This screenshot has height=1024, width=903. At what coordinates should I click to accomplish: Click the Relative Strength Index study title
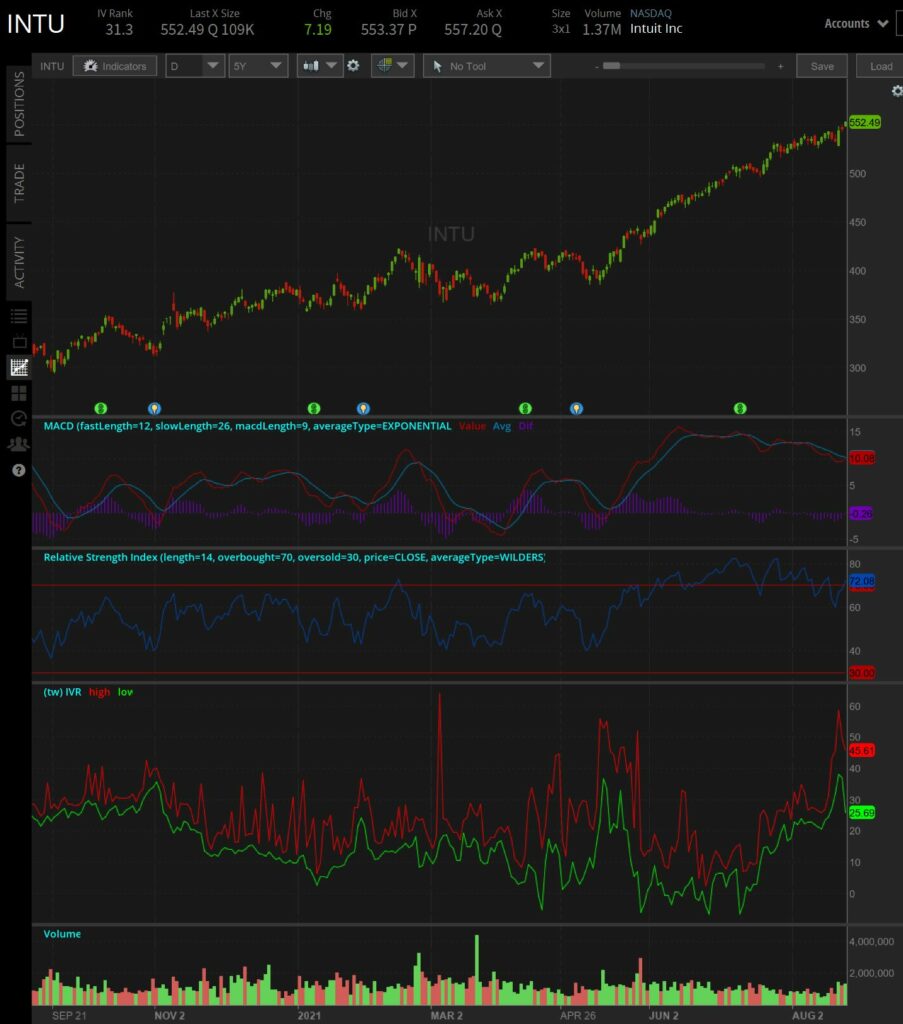(294, 557)
